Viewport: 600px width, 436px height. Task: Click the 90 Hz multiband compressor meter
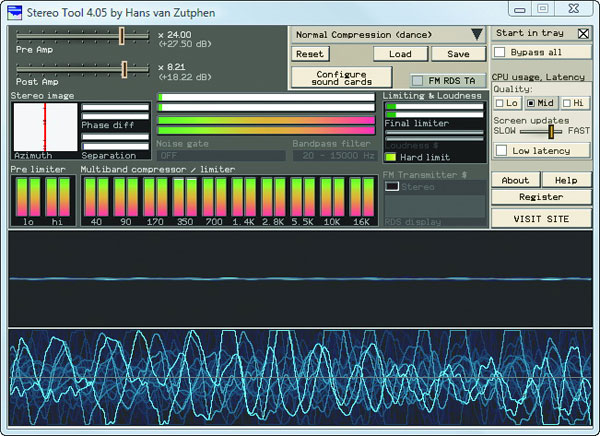click(x=126, y=197)
